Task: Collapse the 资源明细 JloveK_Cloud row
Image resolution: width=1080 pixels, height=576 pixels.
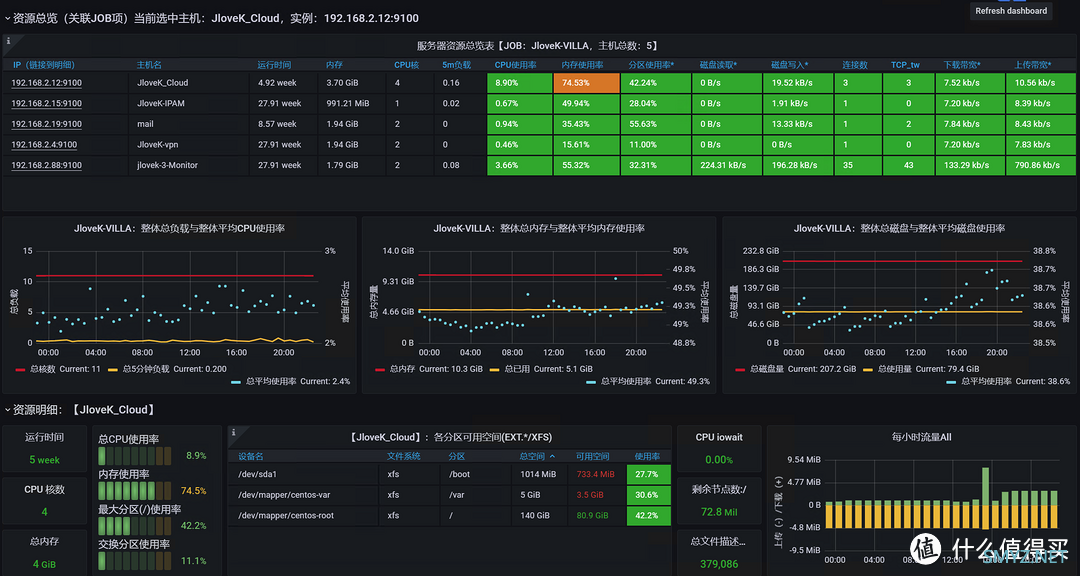Action: [x=8, y=410]
